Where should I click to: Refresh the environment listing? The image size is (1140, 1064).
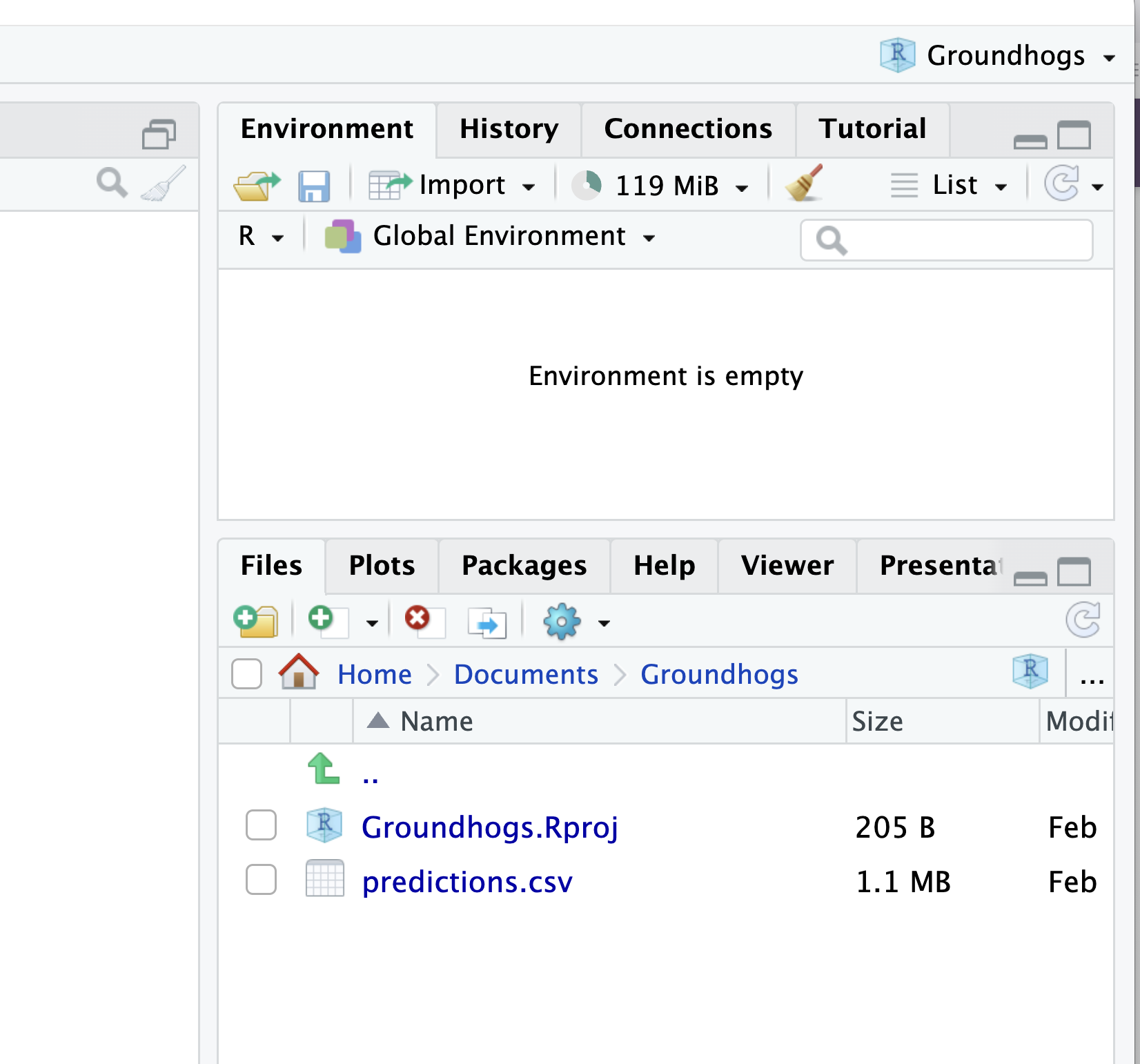click(x=1063, y=184)
